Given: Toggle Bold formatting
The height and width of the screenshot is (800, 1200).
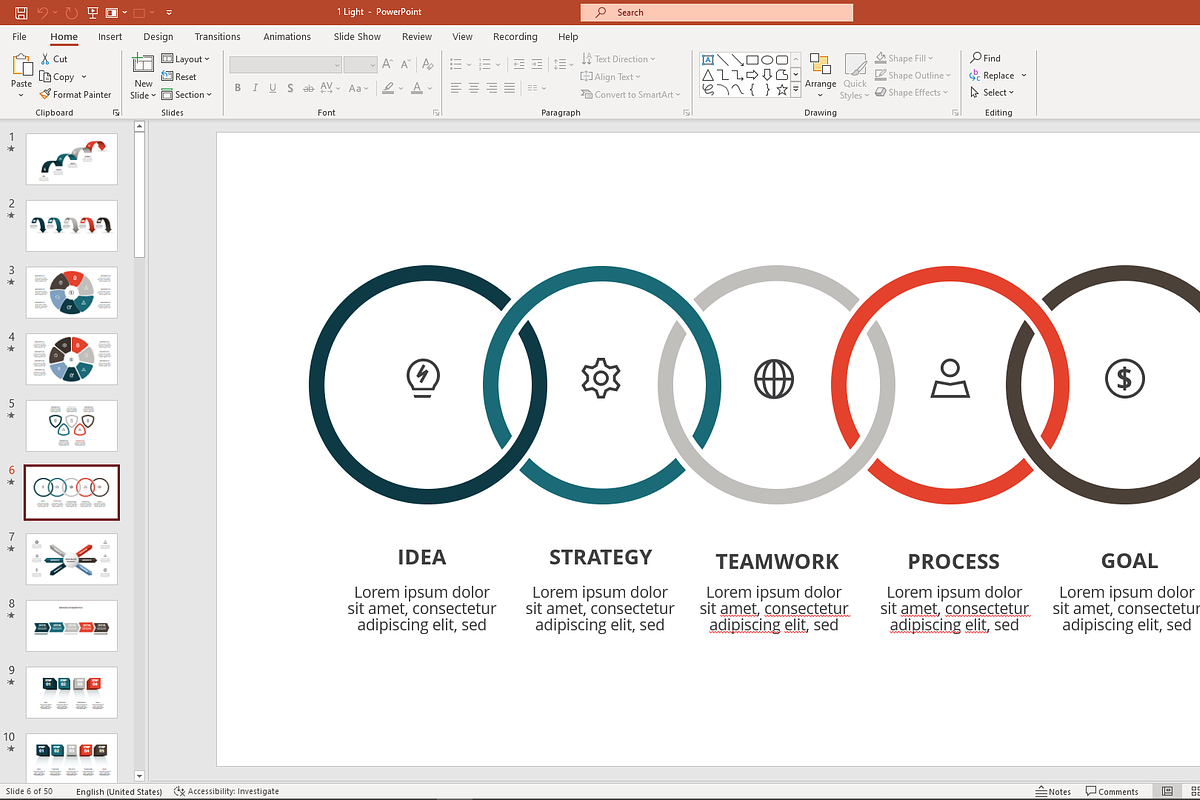Looking at the screenshot, I should click(238, 88).
